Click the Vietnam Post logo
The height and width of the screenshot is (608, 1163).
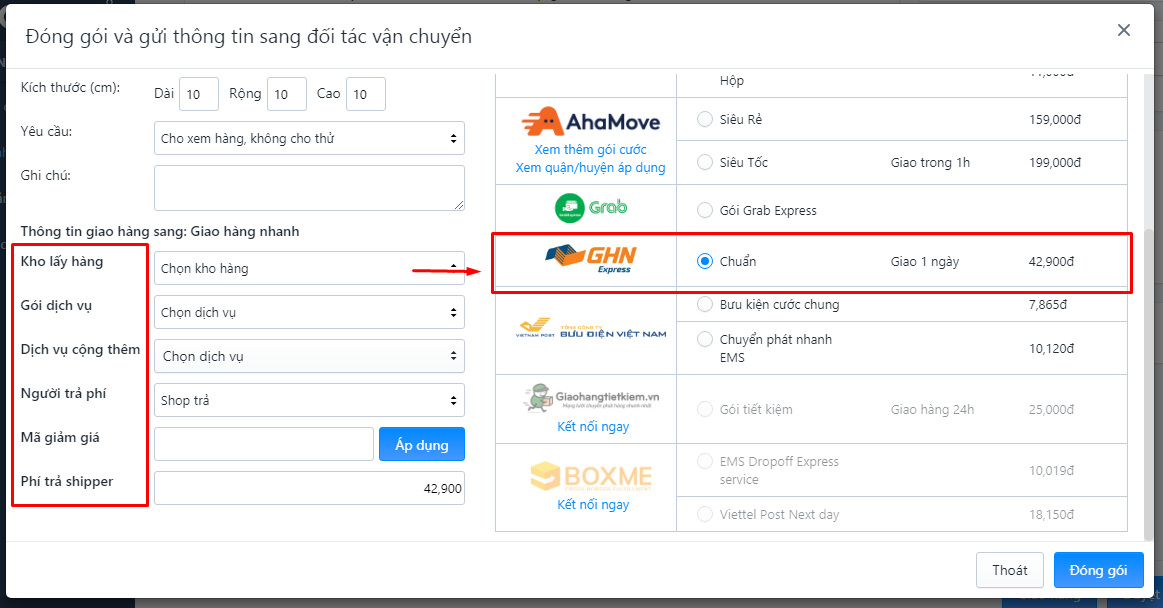point(590,328)
